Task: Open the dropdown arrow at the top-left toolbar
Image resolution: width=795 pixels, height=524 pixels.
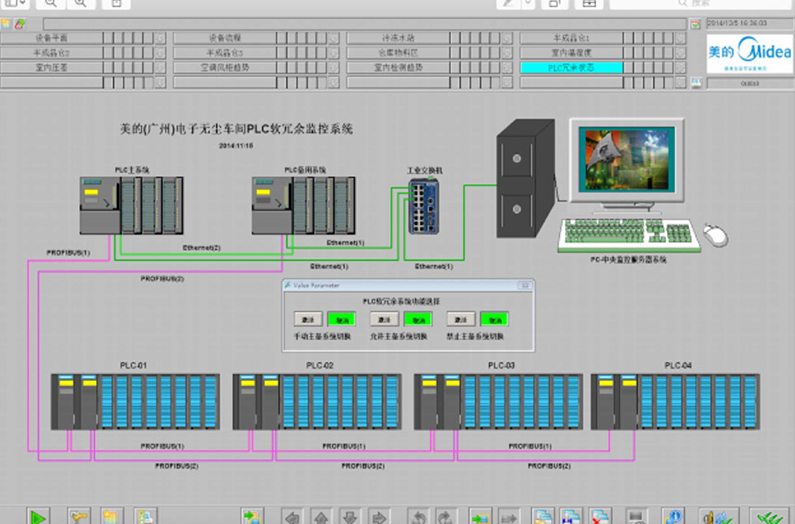Action: point(24,3)
